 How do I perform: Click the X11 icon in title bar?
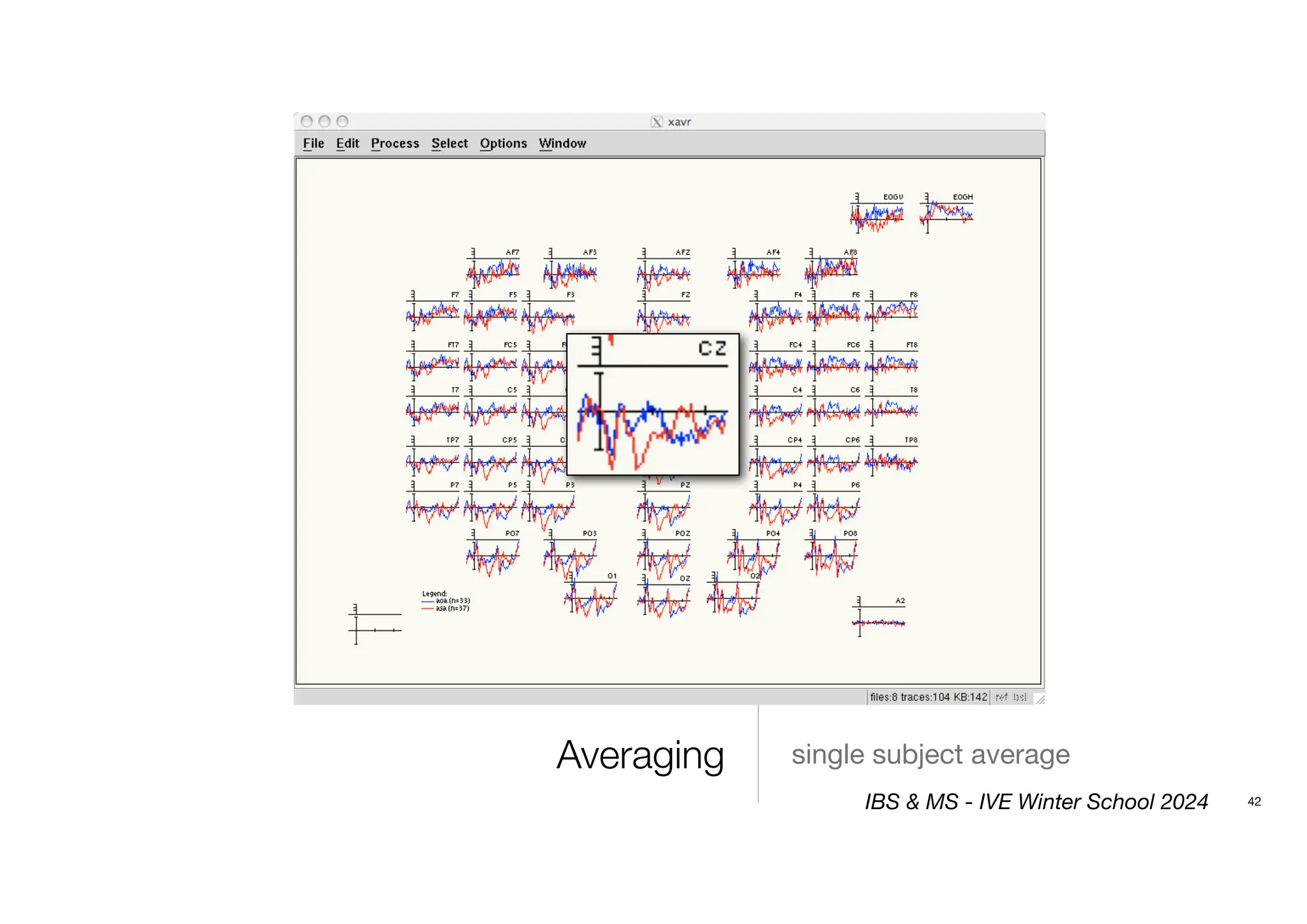tap(657, 122)
